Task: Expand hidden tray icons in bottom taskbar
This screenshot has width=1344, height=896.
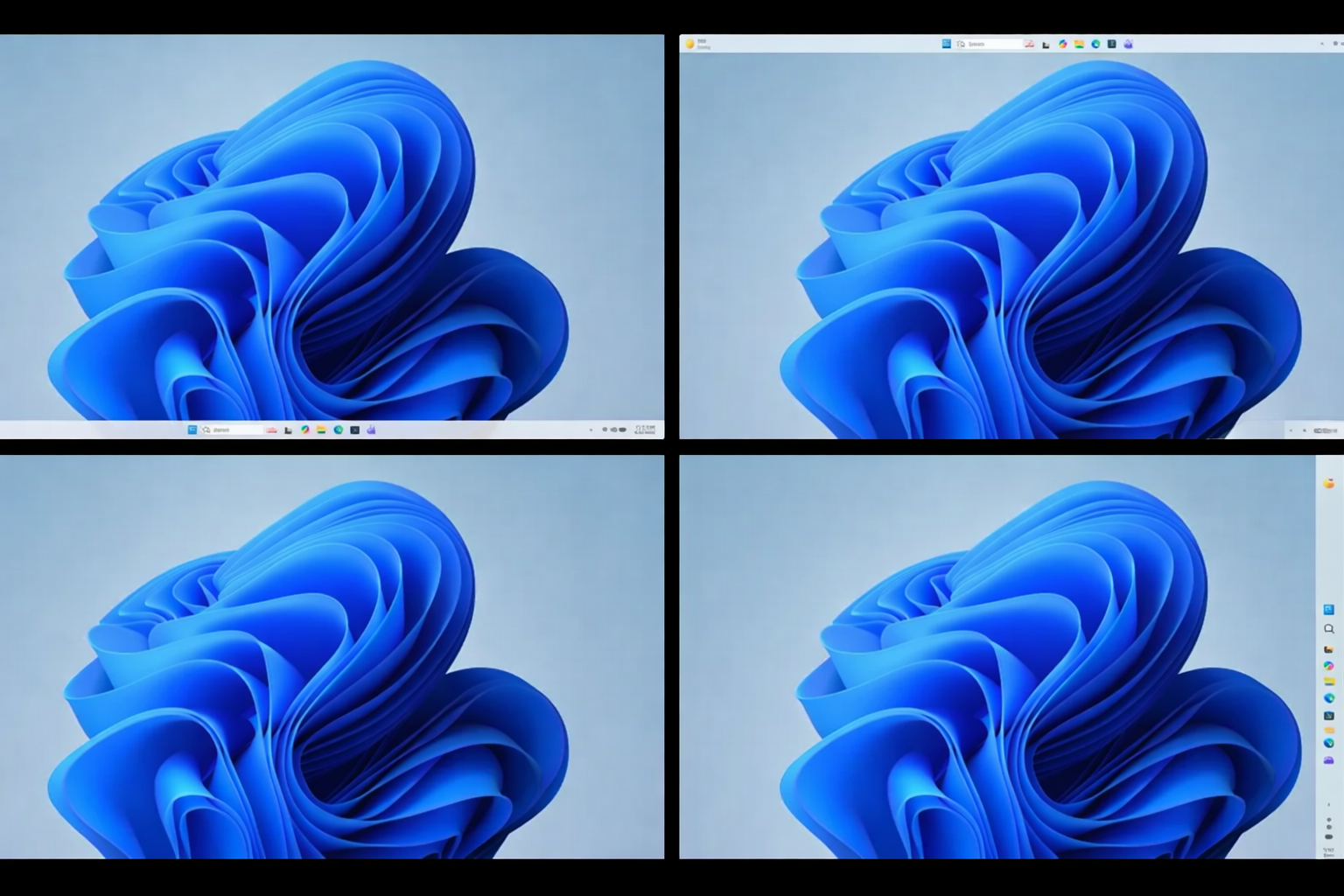Action: click(591, 430)
